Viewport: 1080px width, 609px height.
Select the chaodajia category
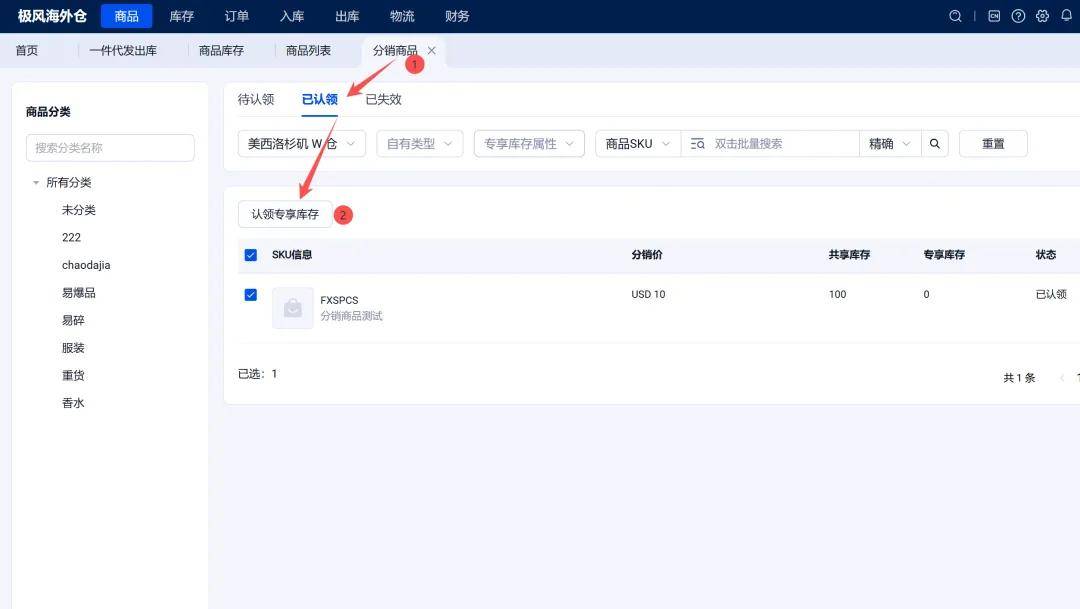pos(85,265)
